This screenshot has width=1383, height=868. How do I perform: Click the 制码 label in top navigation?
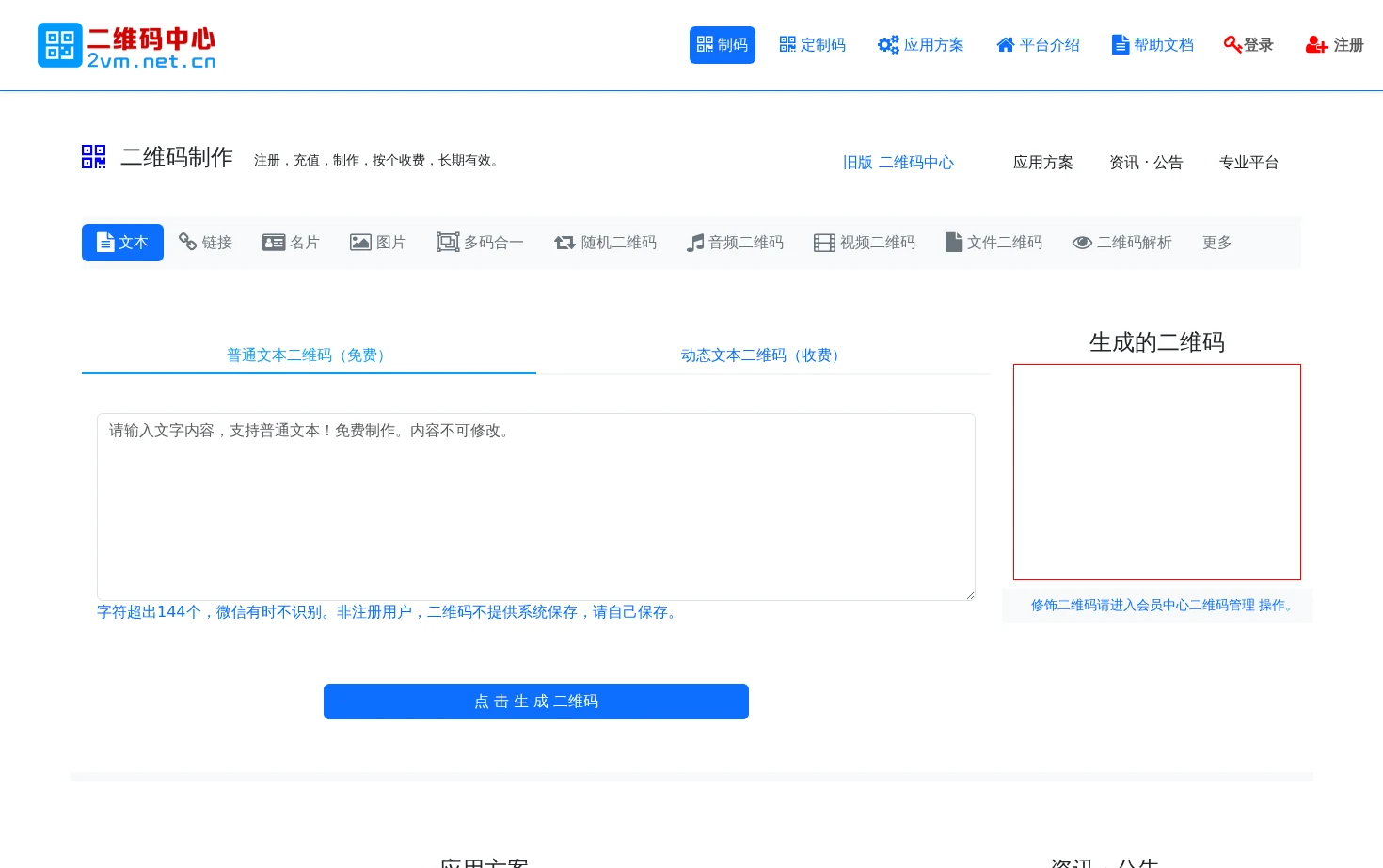[733, 45]
